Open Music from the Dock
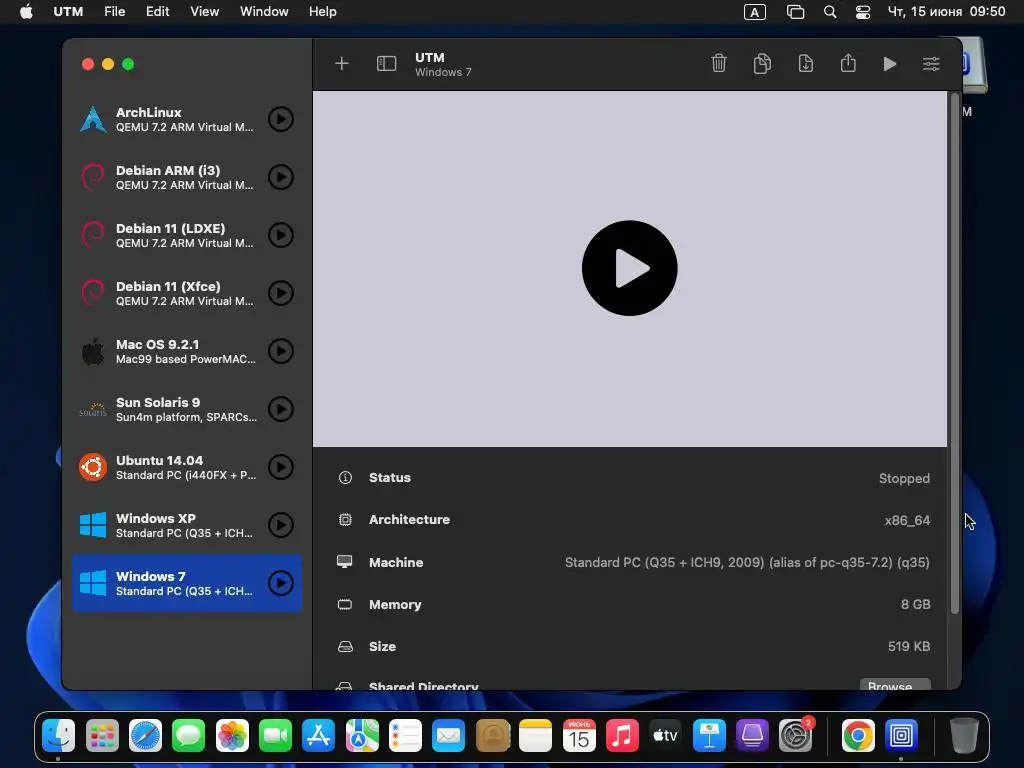Viewport: 1024px width, 768px height. [x=622, y=736]
